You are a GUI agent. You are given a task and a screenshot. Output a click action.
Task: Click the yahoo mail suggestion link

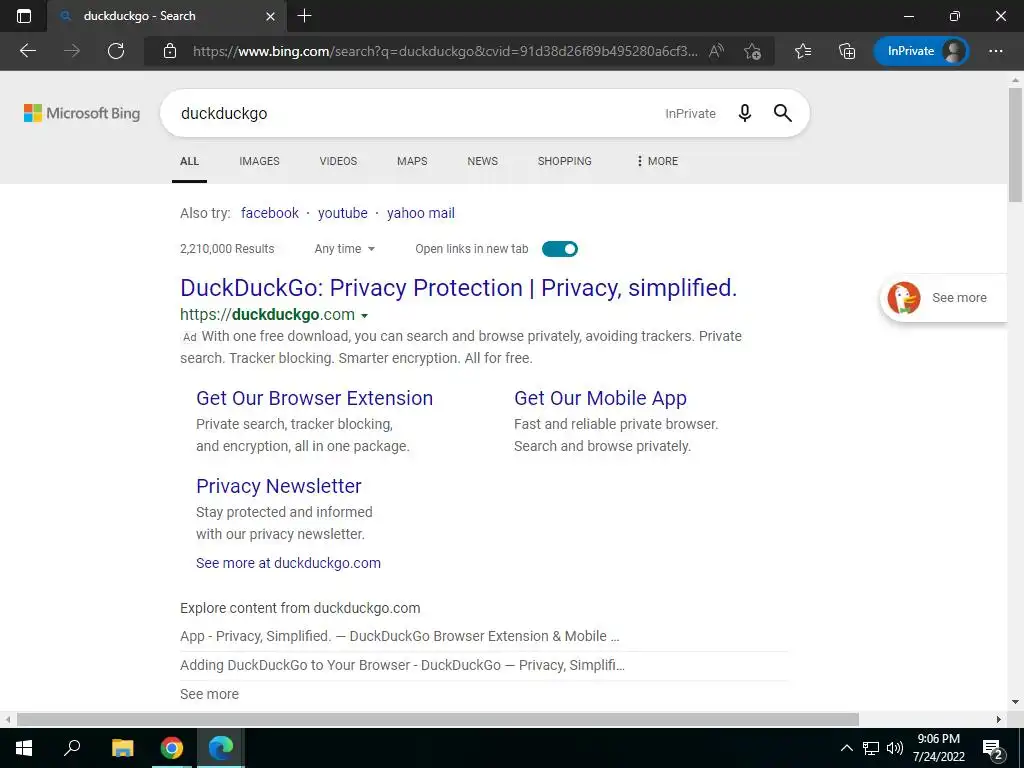pos(421,213)
